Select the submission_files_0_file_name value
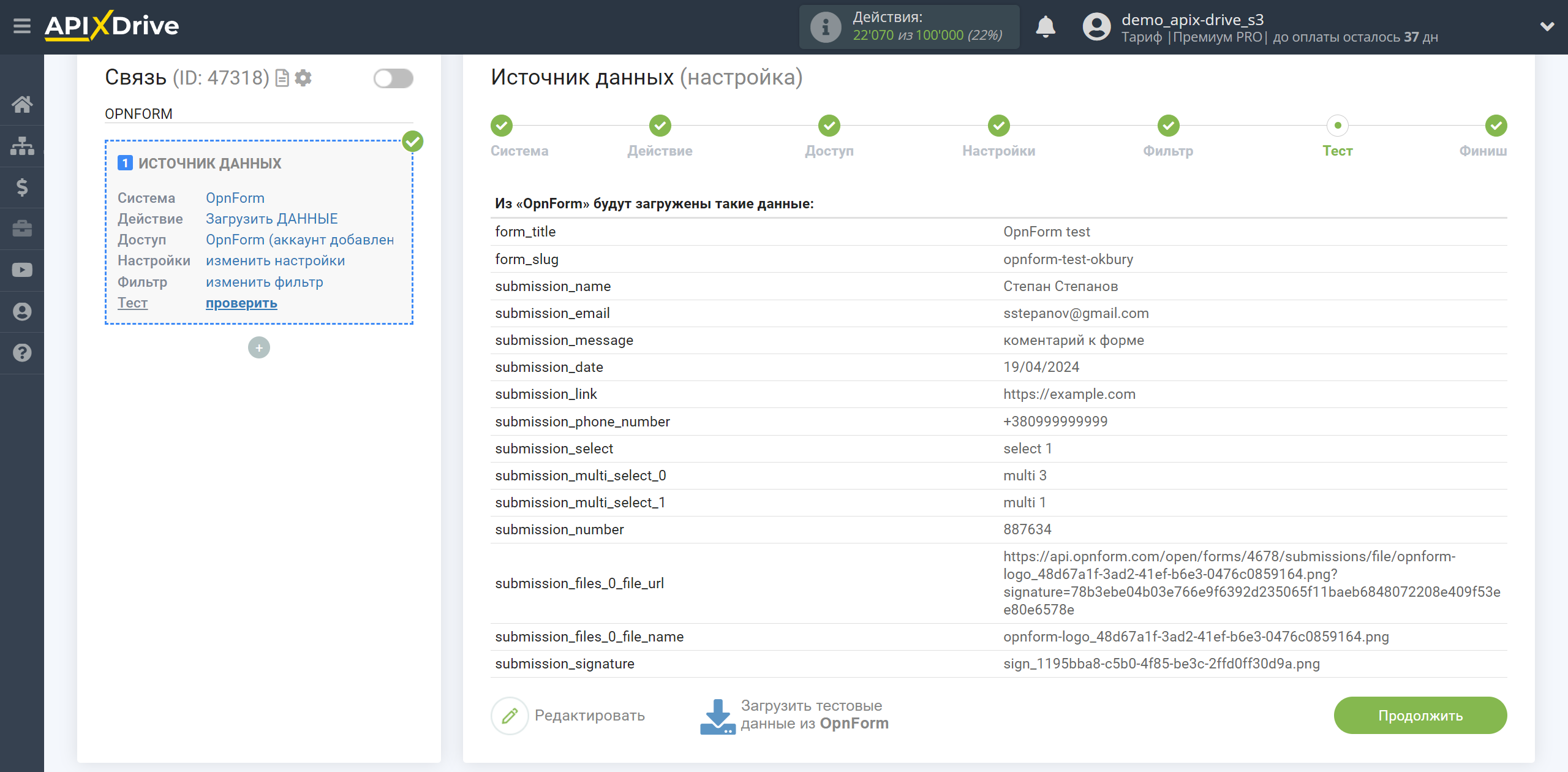Image resolution: width=1568 pixels, height=772 pixels. coord(1196,637)
